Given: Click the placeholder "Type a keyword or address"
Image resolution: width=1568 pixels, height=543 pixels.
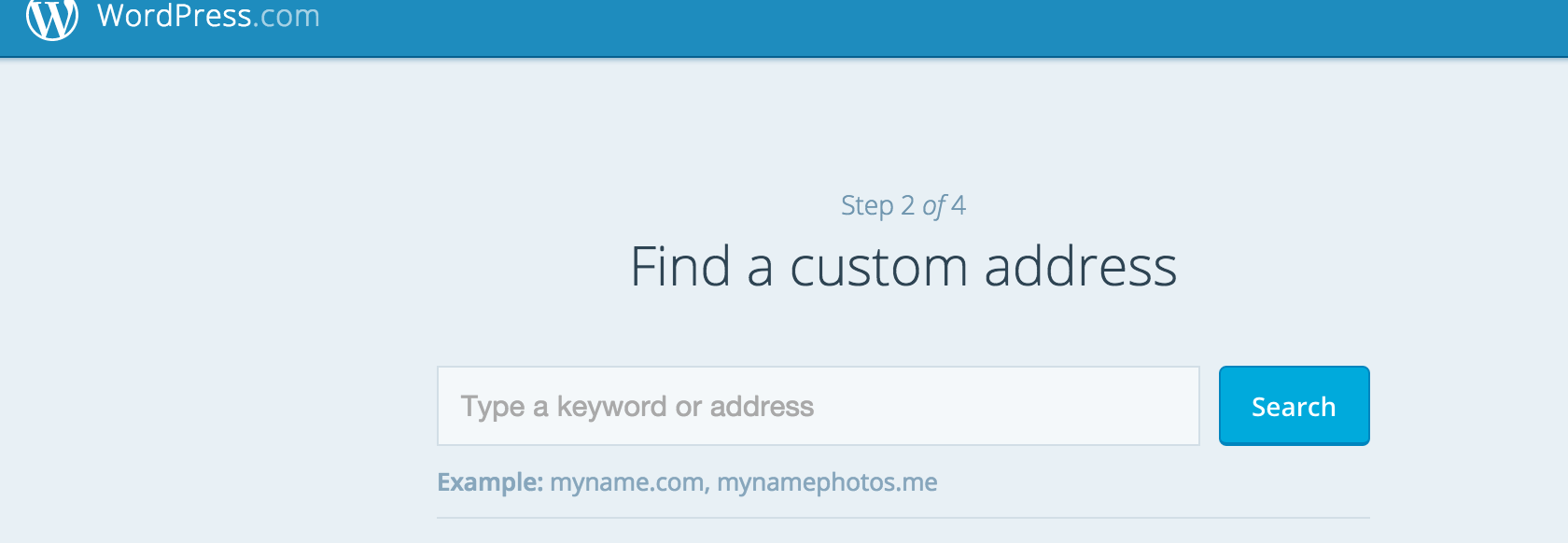Looking at the screenshot, I should [x=637, y=407].
